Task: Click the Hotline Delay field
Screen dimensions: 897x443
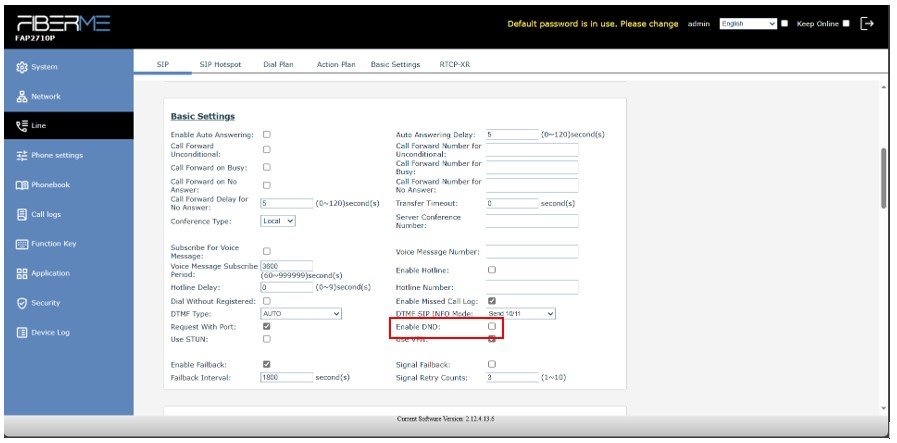Action: [x=287, y=287]
